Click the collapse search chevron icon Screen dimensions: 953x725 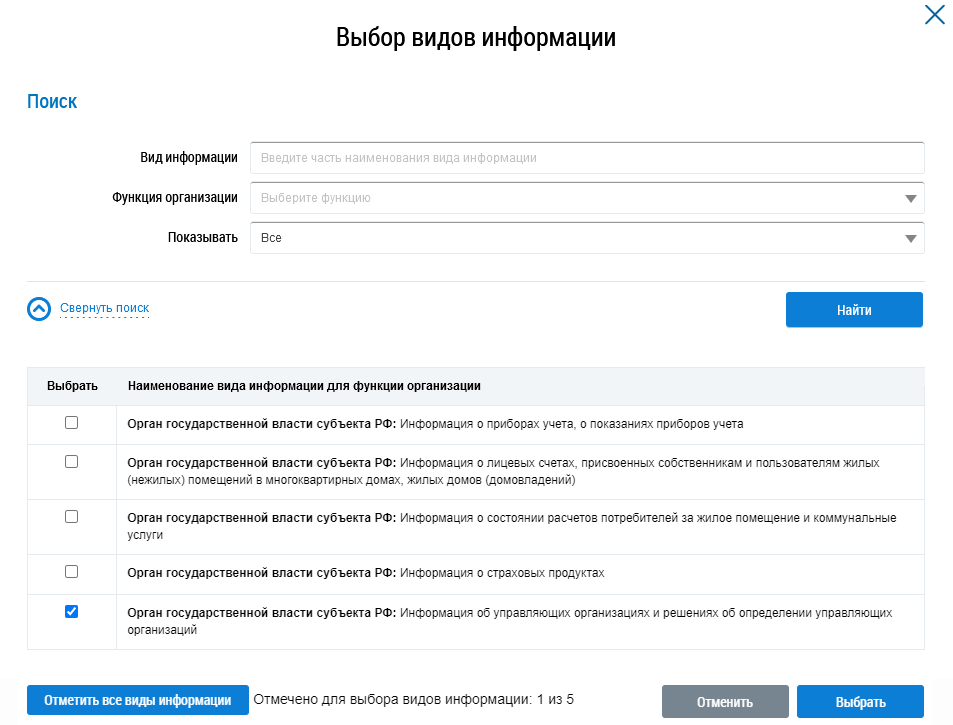(38, 309)
